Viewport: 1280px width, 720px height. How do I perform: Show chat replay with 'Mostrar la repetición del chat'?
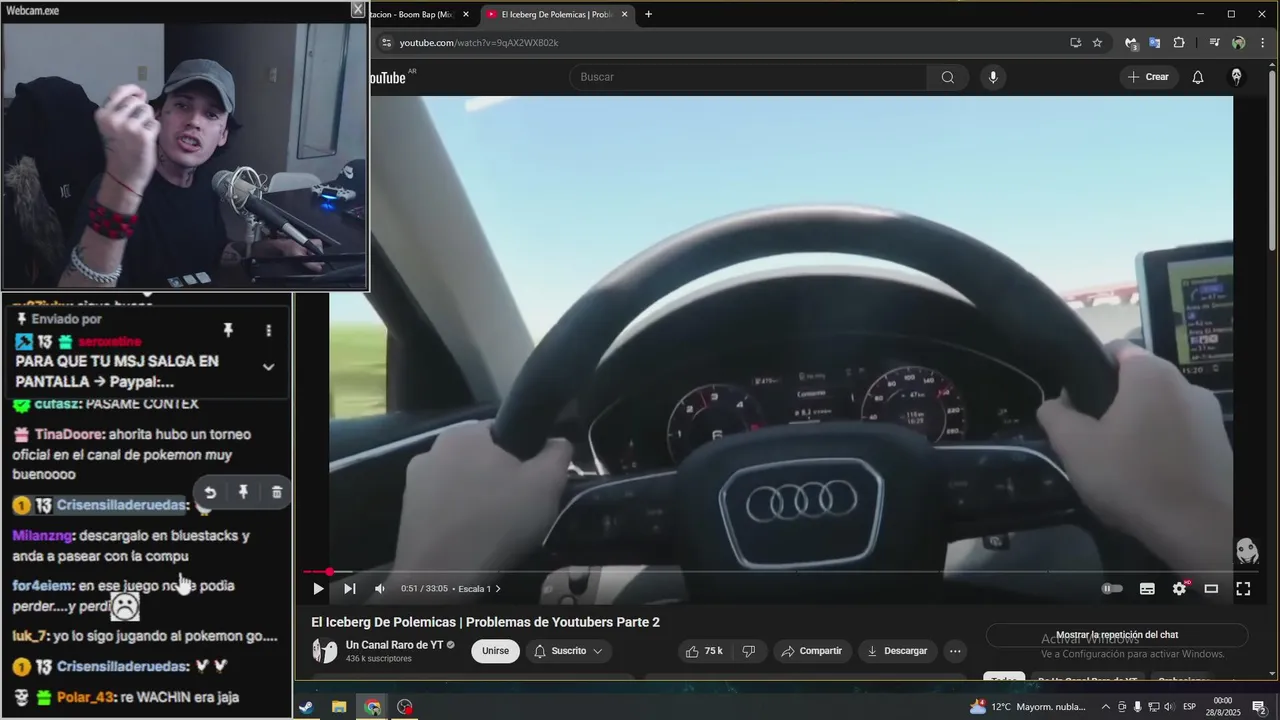pos(1117,635)
